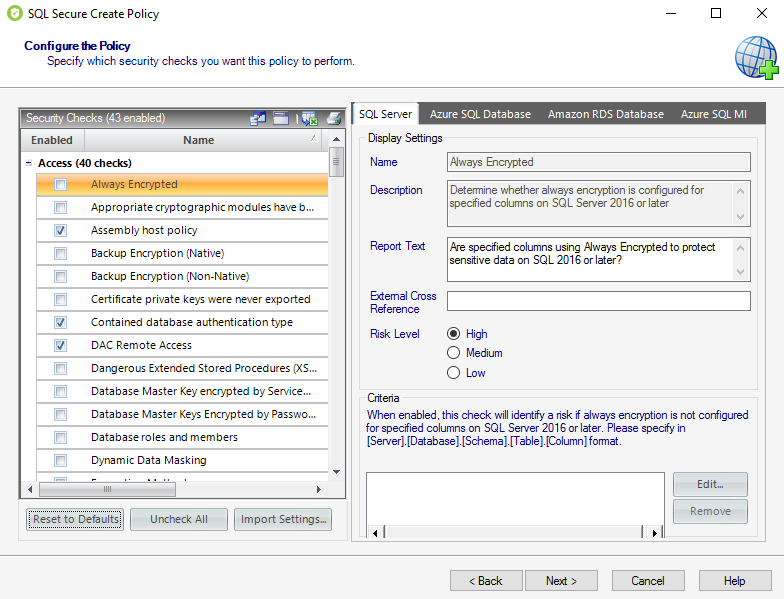
Task: Click the column chooser icon in Security Checks header
Action: [x=258, y=118]
